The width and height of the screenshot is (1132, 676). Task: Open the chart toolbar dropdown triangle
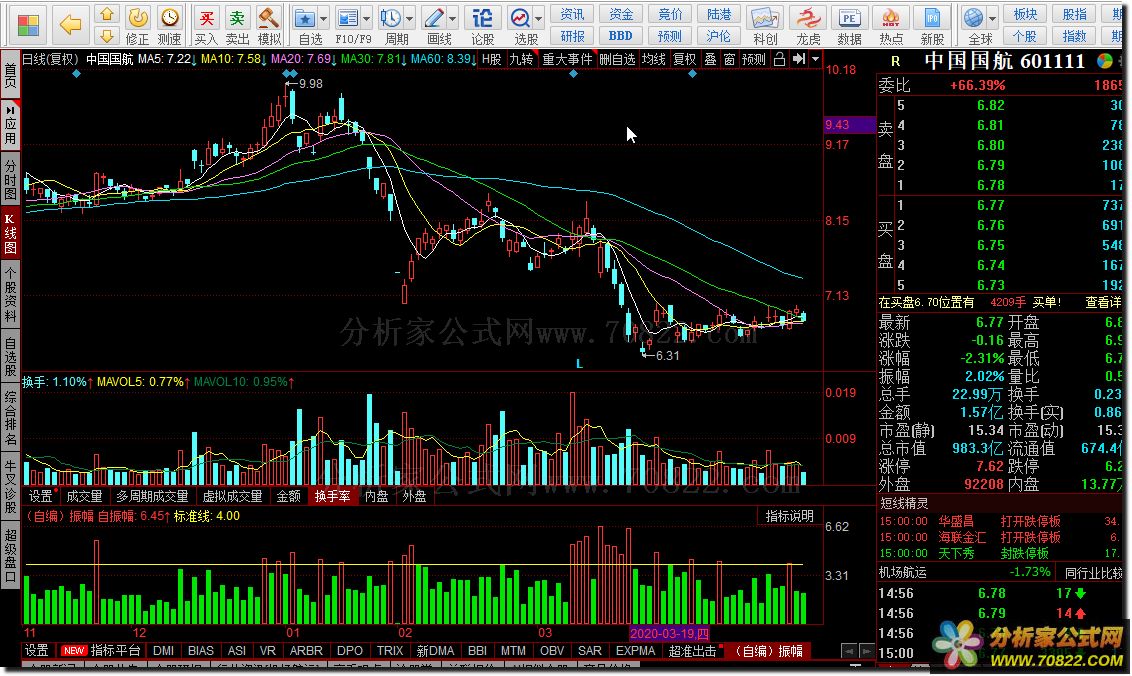point(816,59)
